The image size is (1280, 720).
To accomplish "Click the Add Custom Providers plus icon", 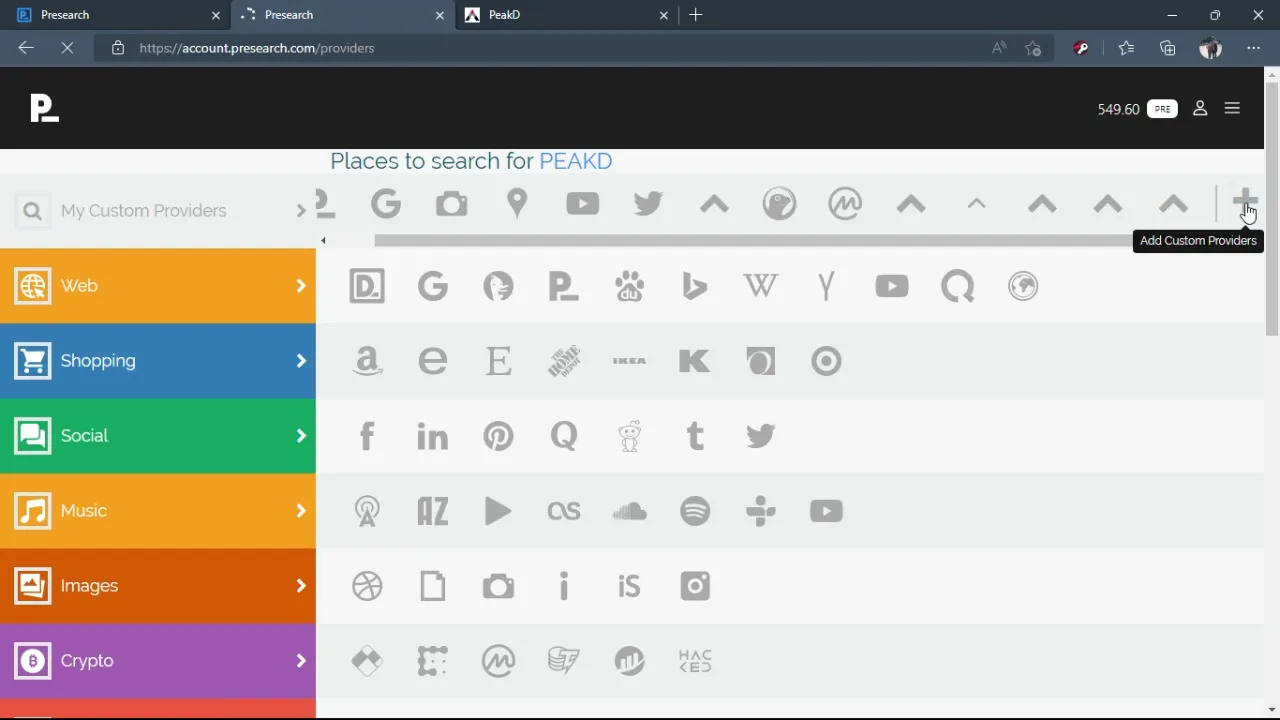I will (1244, 201).
